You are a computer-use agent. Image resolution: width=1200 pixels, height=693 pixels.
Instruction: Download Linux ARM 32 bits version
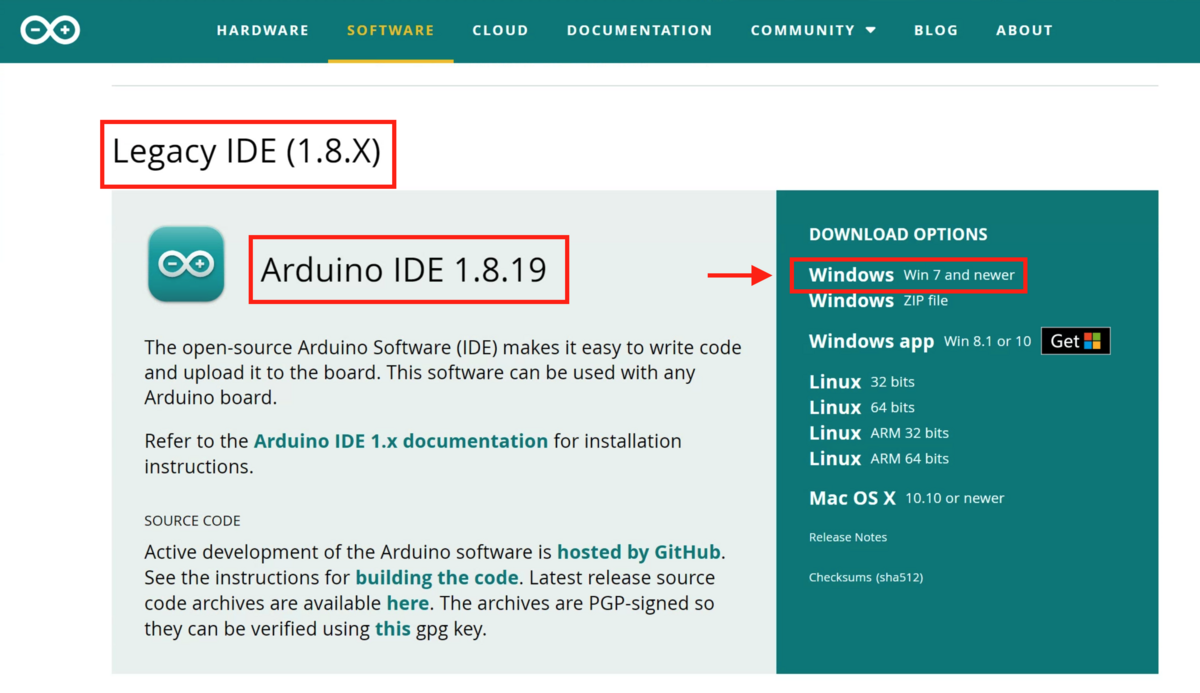[x=878, y=433]
